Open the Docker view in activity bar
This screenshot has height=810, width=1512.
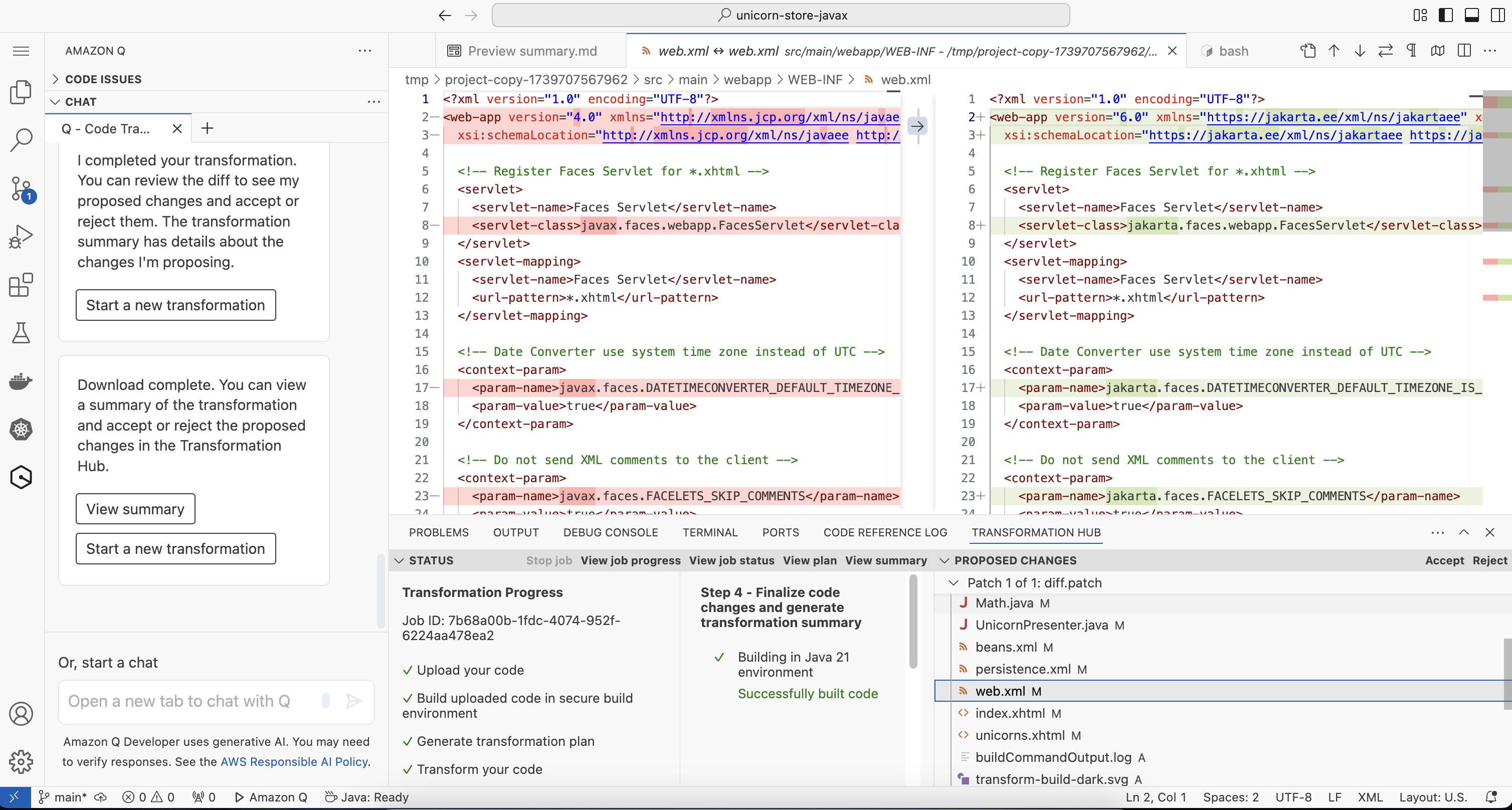tap(21, 381)
